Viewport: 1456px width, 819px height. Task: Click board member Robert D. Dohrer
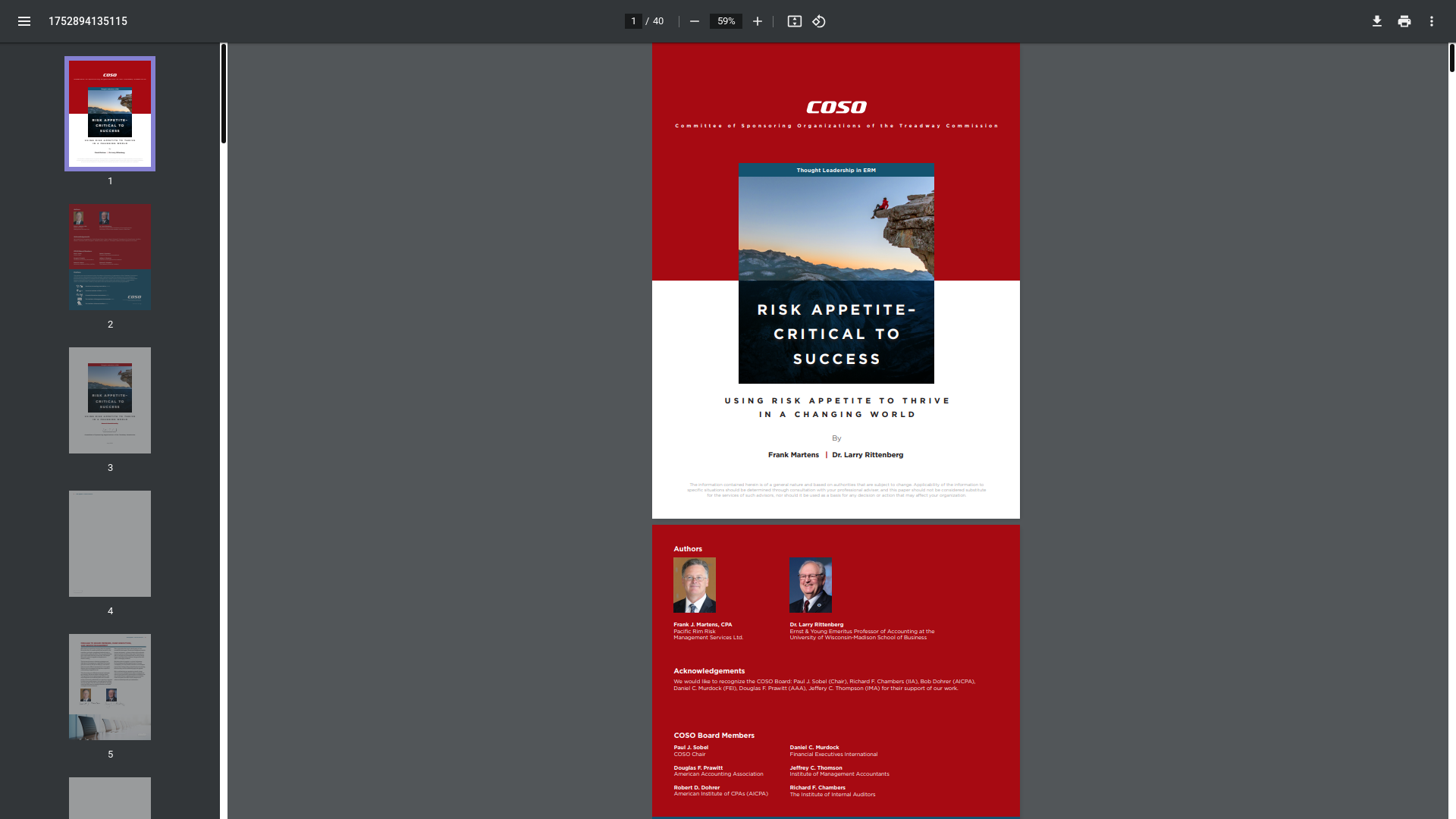[697, 788]
